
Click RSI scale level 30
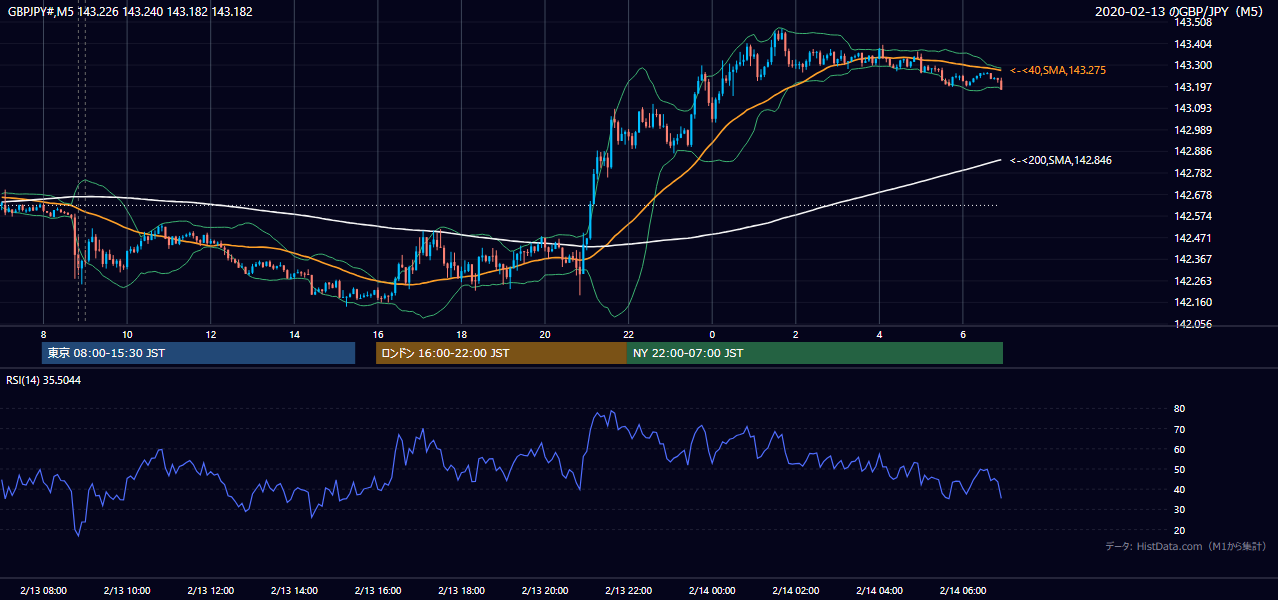1179,510
